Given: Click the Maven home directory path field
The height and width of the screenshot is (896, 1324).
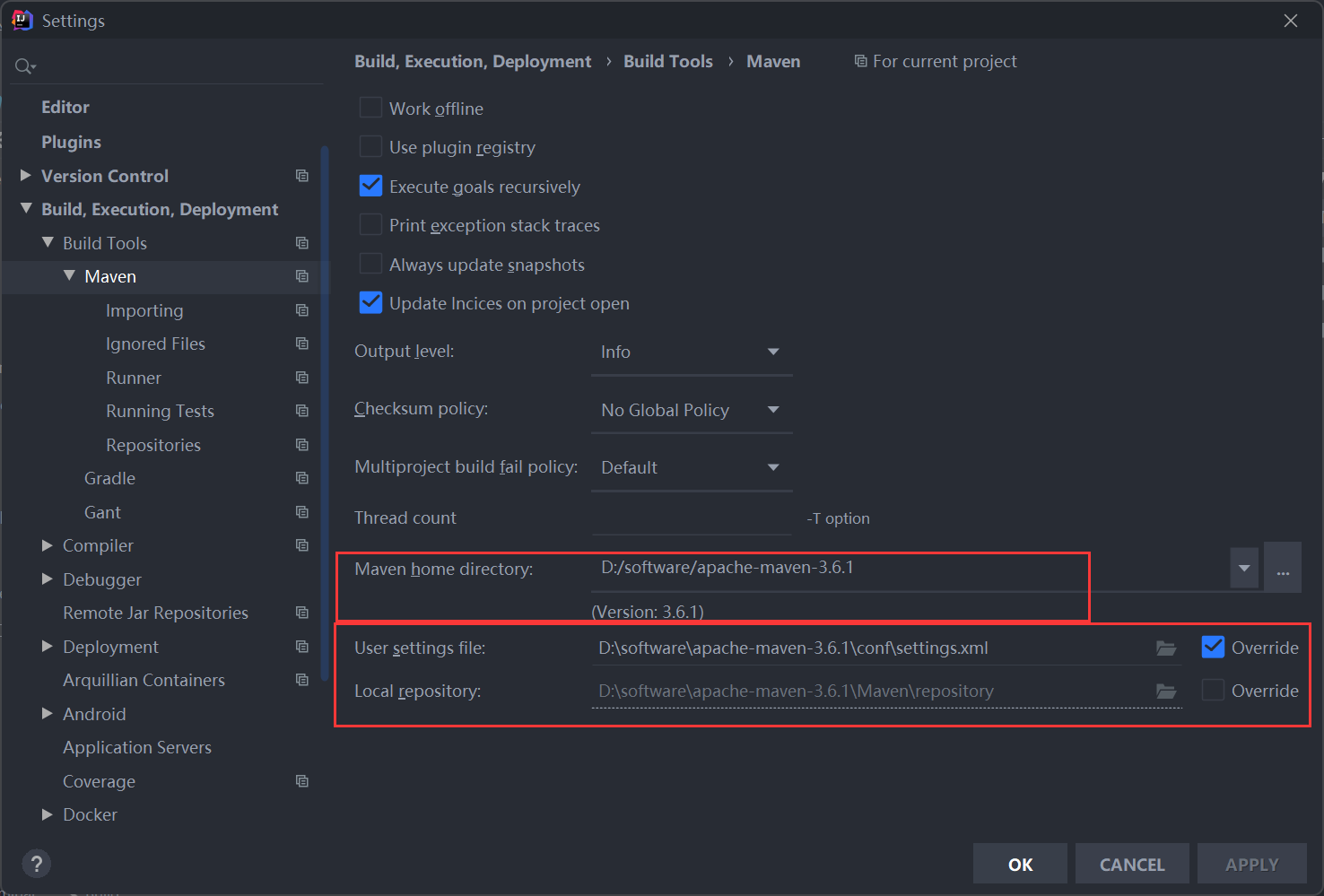Looking at the screenshot, I should (910, 568).
